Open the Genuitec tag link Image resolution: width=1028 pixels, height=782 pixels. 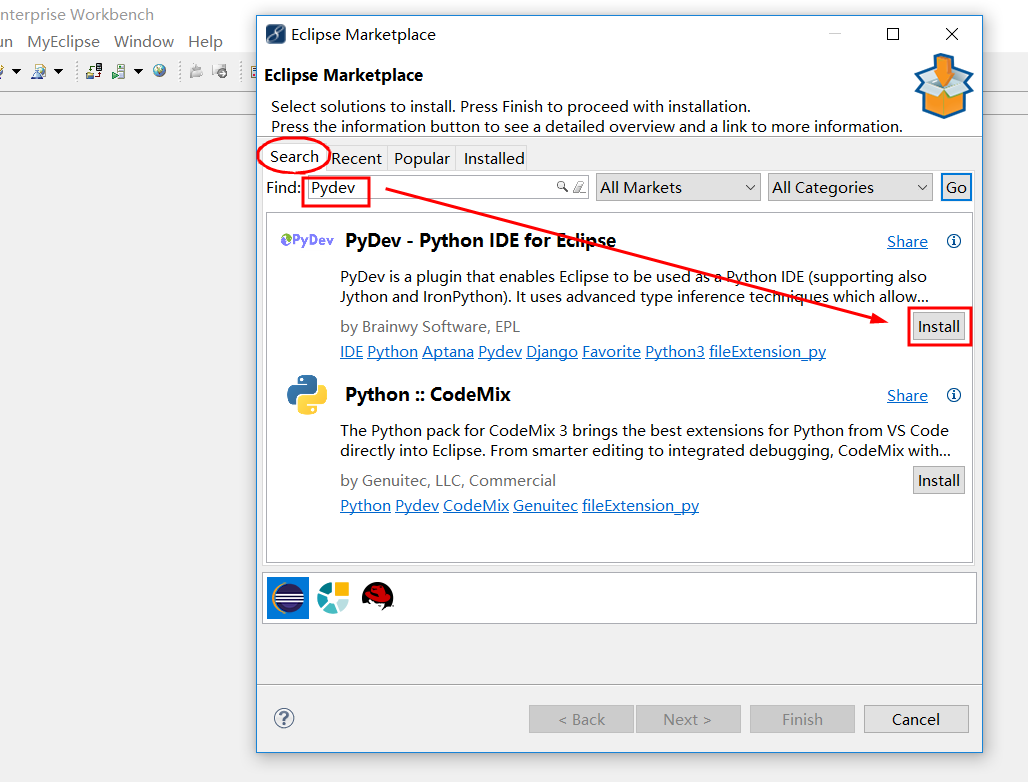pos(545,506)
